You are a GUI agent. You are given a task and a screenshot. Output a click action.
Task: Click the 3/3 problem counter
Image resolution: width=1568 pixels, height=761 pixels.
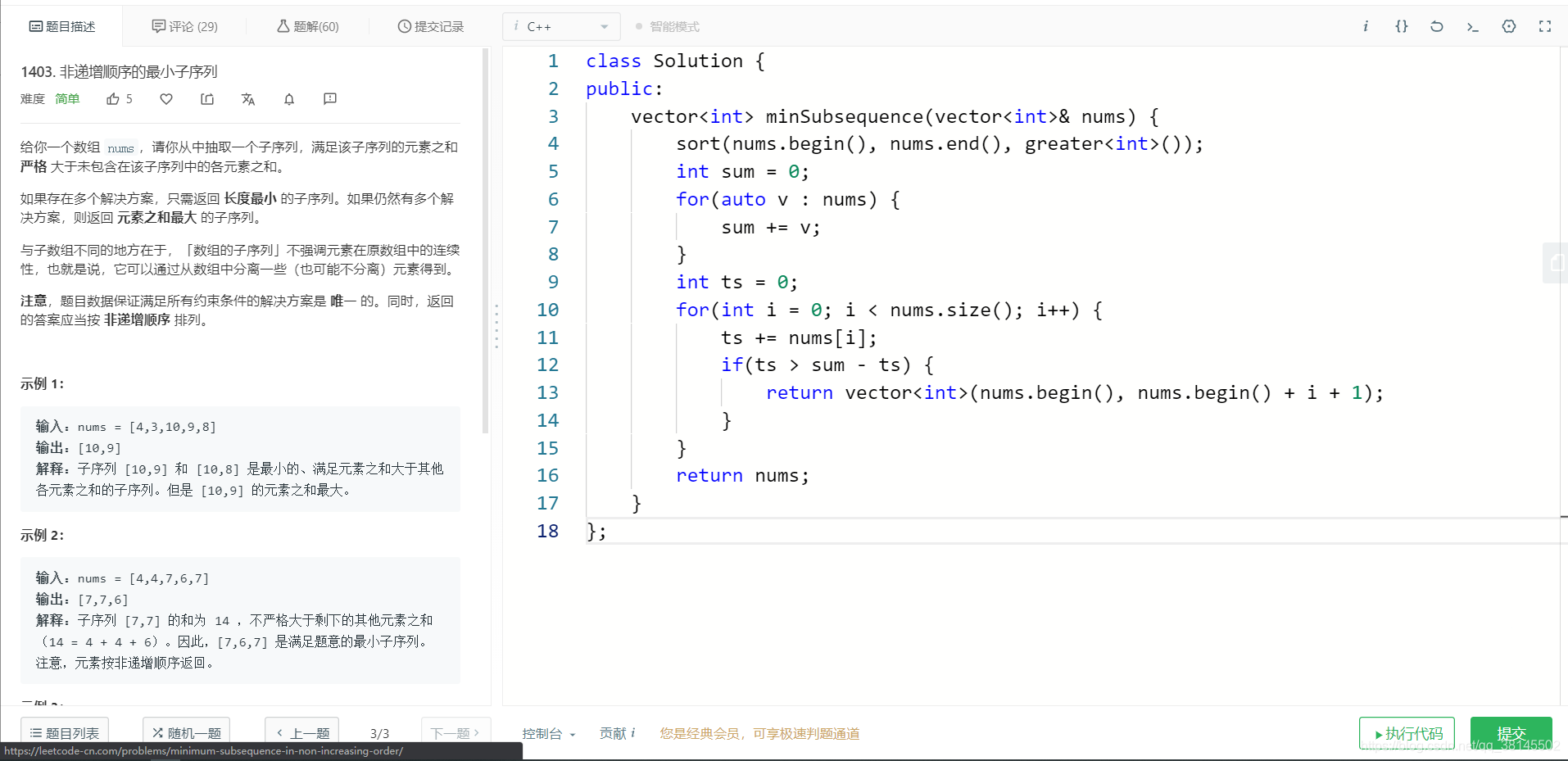pos(379,733)
